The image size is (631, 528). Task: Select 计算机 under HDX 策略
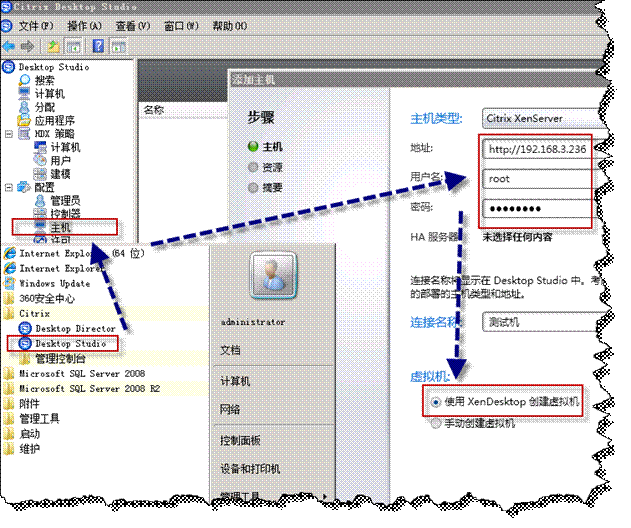pyautogui.click(x=65, y=147)
